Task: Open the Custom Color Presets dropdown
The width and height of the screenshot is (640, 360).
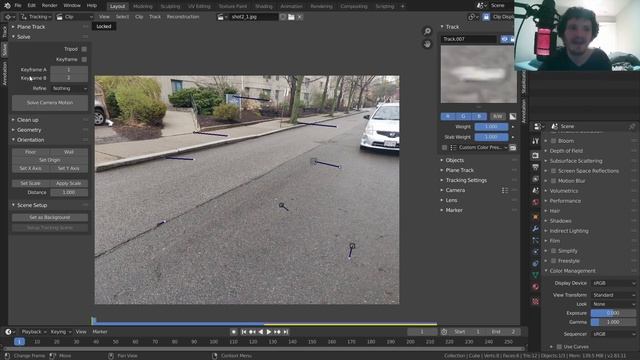Action: click(479, 148)
